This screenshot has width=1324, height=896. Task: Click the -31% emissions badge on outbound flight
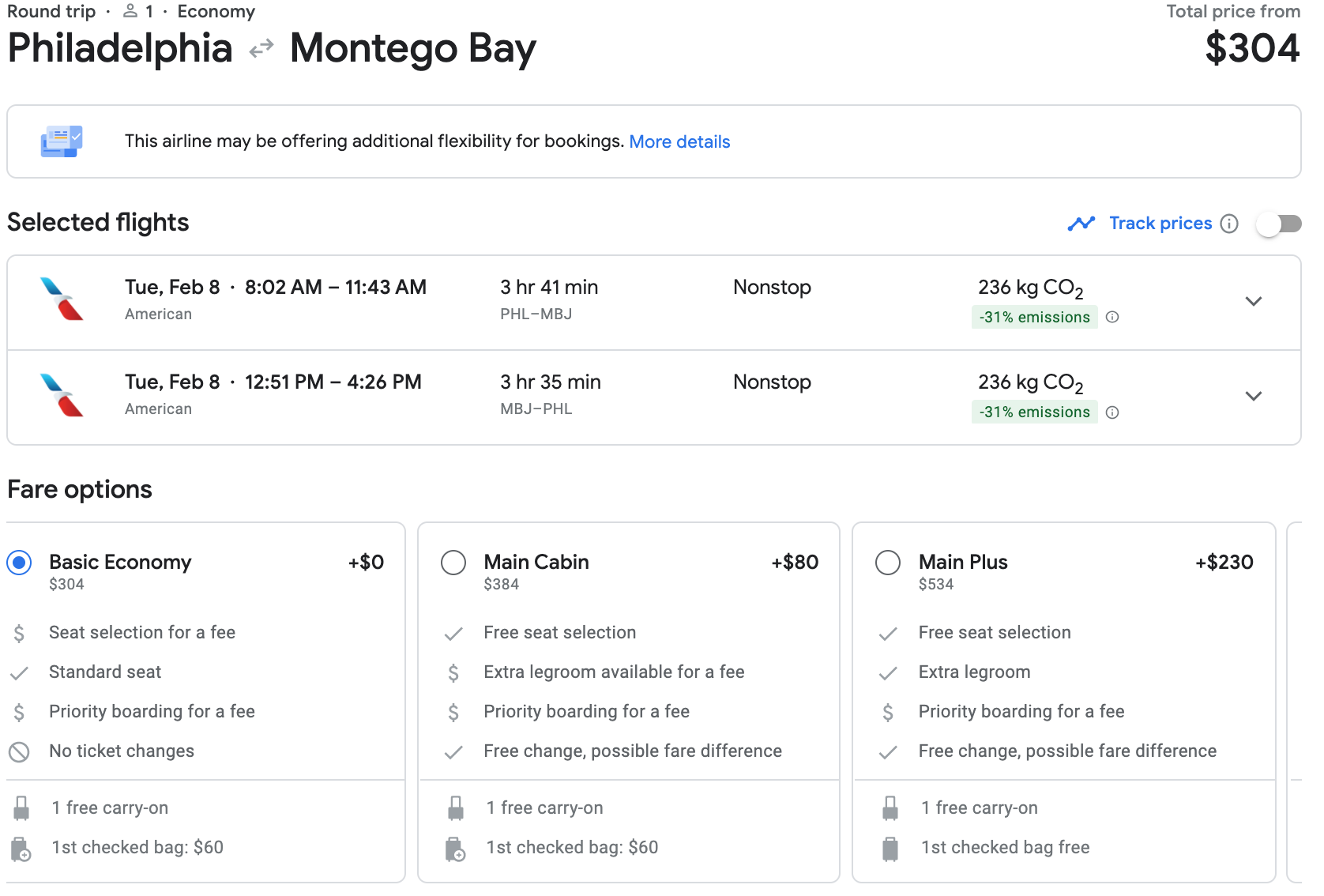pos(1034,317)
